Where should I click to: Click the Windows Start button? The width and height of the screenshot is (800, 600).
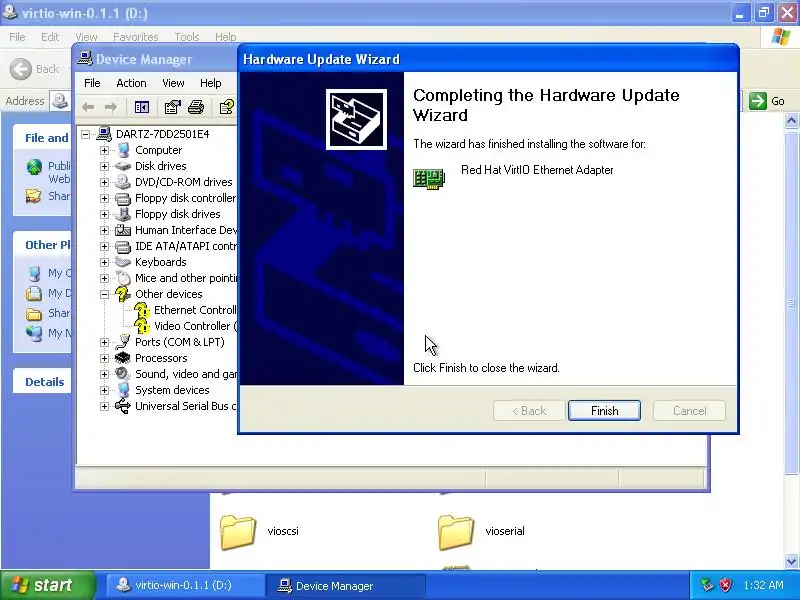(x=48, y=585)
